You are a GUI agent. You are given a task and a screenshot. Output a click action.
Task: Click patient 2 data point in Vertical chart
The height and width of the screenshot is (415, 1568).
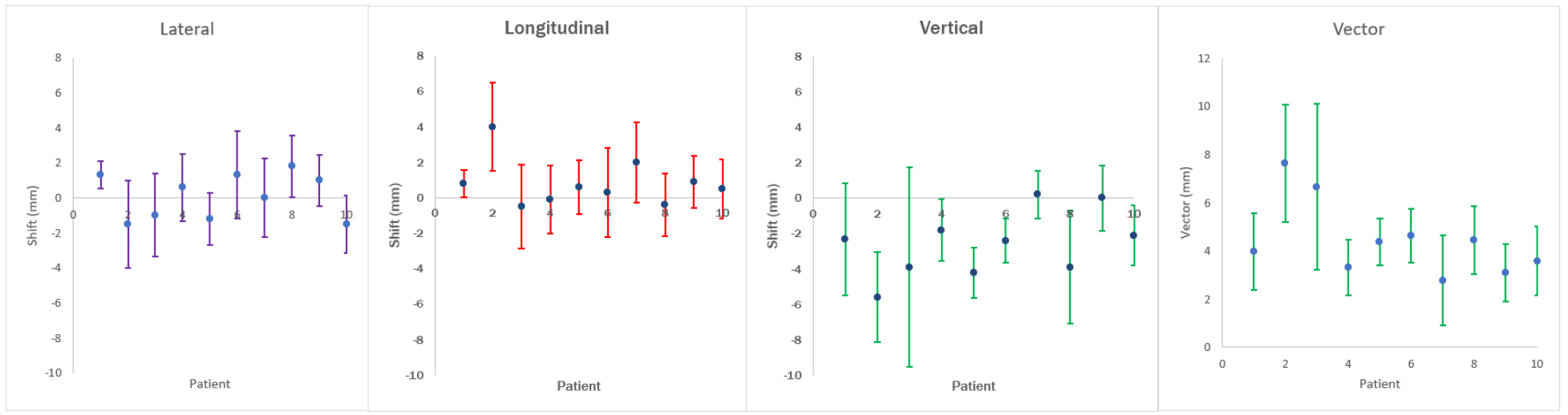pyautogui.click(x=877, y=297)
